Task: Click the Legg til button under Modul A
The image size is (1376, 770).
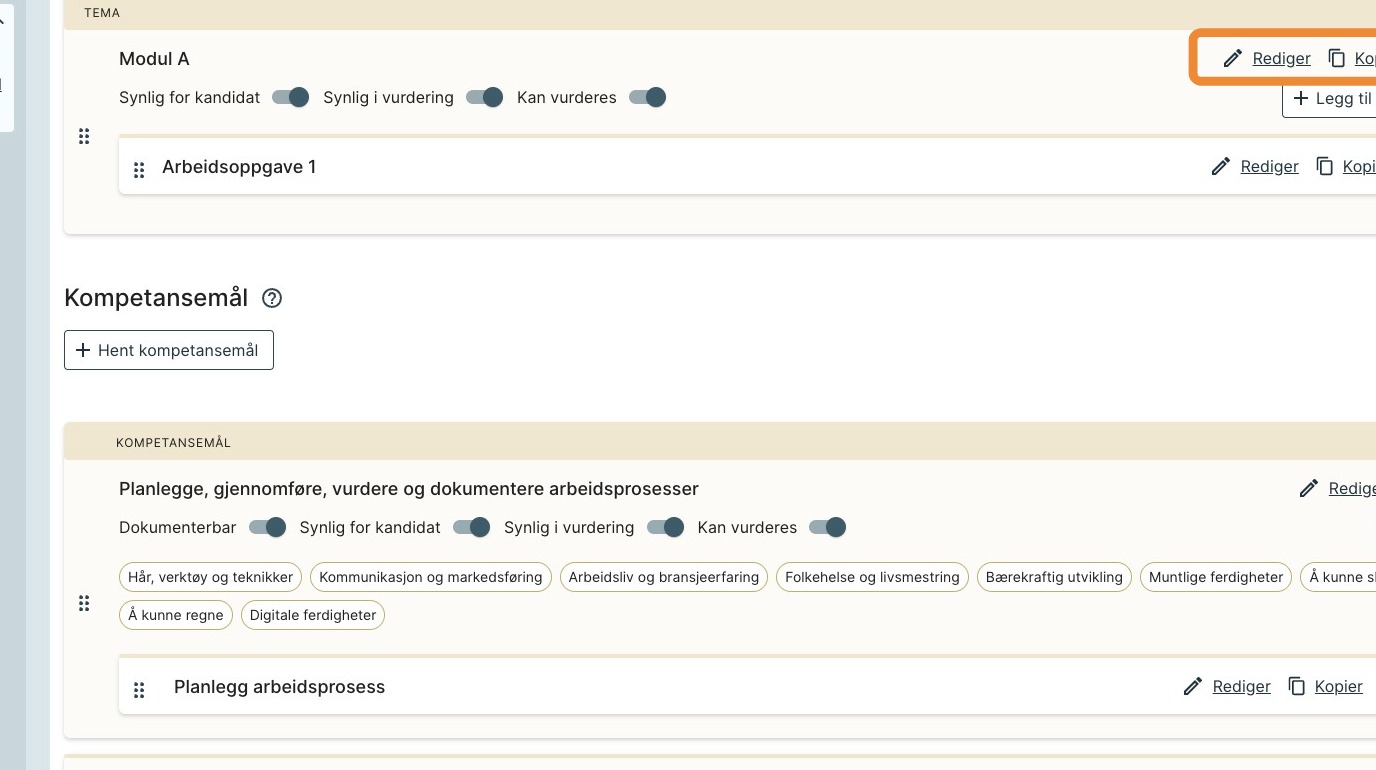Action: coord(1330,99)
